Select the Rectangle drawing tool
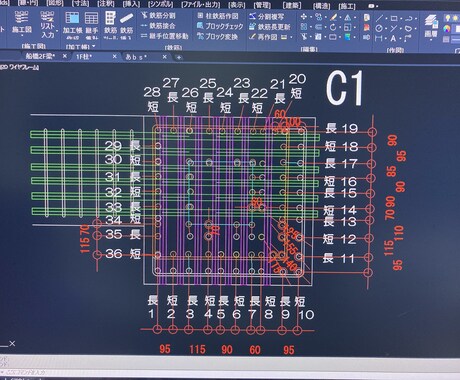The height and width of the screenshot is (380, 460). (x=394, y=18)
